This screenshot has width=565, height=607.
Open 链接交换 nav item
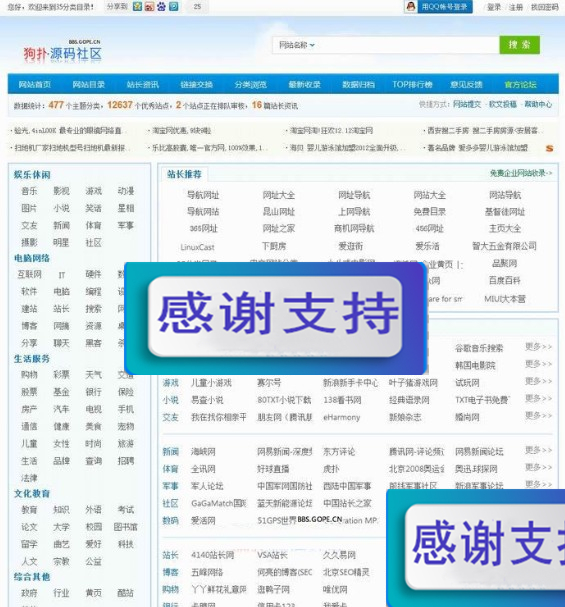pyautogui.click(x=197, y=84)
